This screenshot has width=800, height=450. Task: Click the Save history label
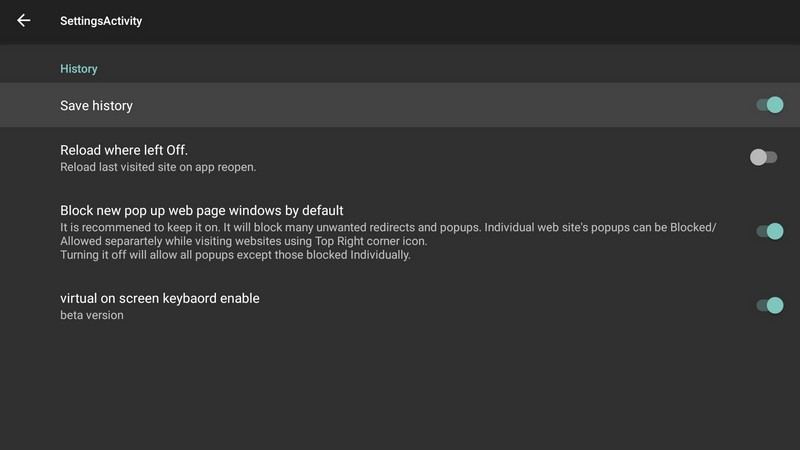point(96,105)
